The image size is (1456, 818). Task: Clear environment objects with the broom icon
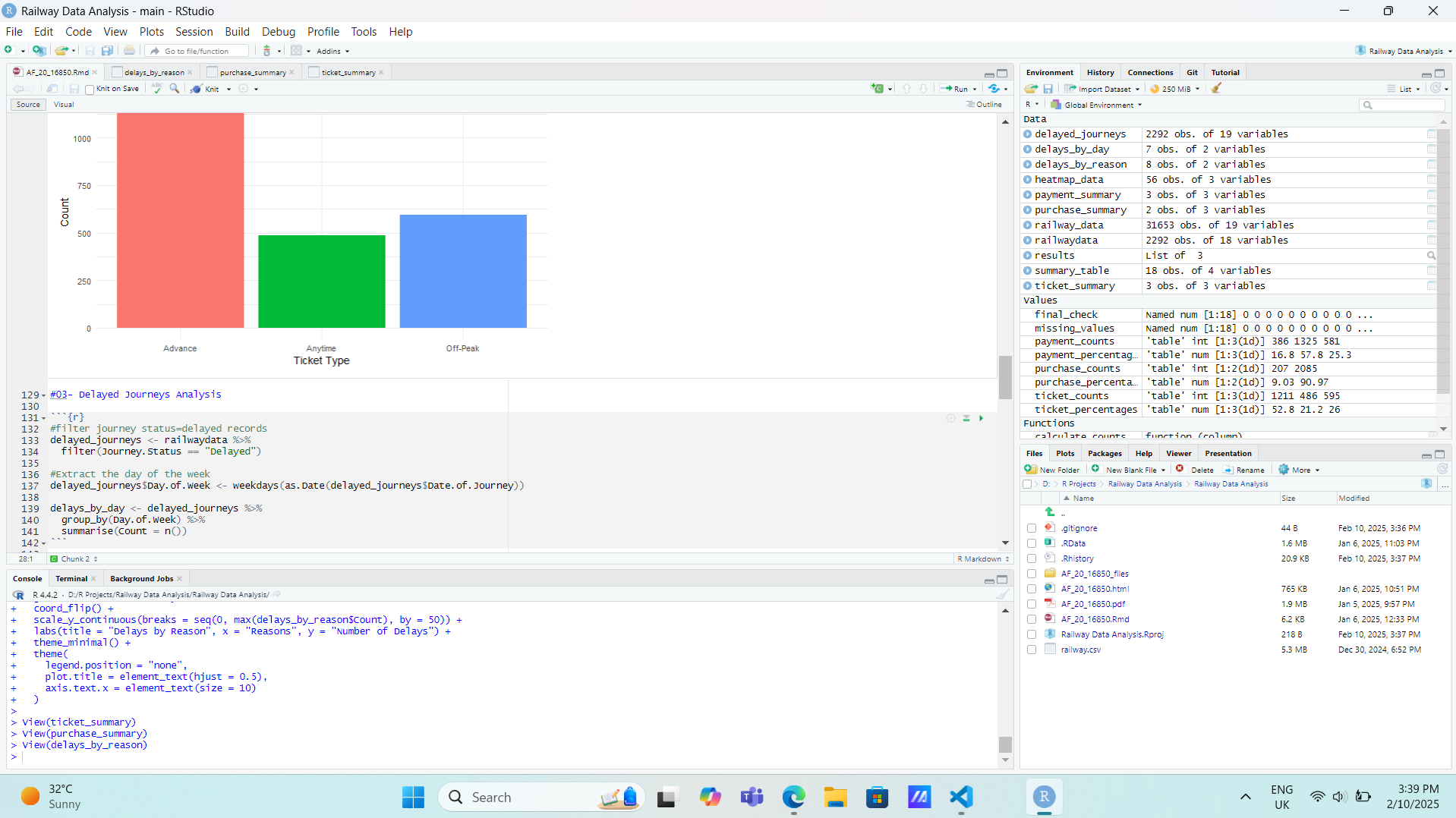tap(1216, 89)
